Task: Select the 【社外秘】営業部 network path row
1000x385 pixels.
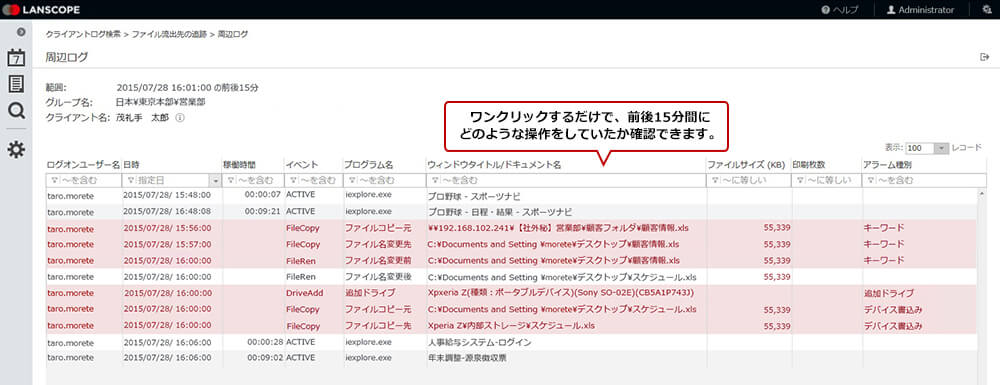Action: 512,228
